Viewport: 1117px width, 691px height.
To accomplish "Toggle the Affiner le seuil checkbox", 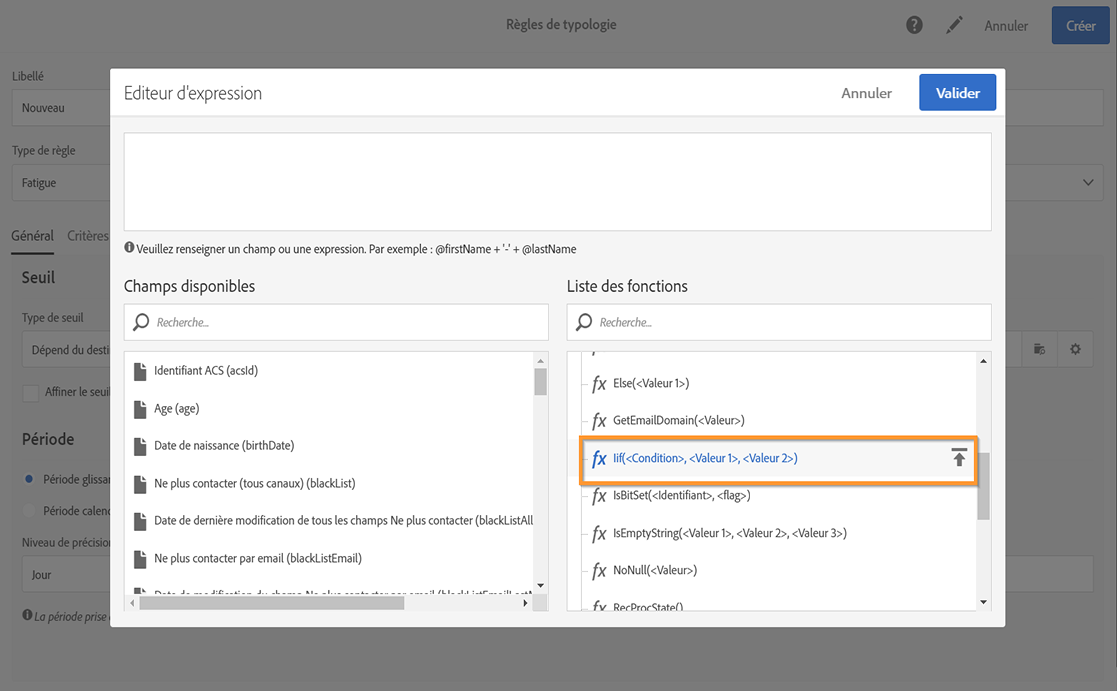I will tap(31, 392).
